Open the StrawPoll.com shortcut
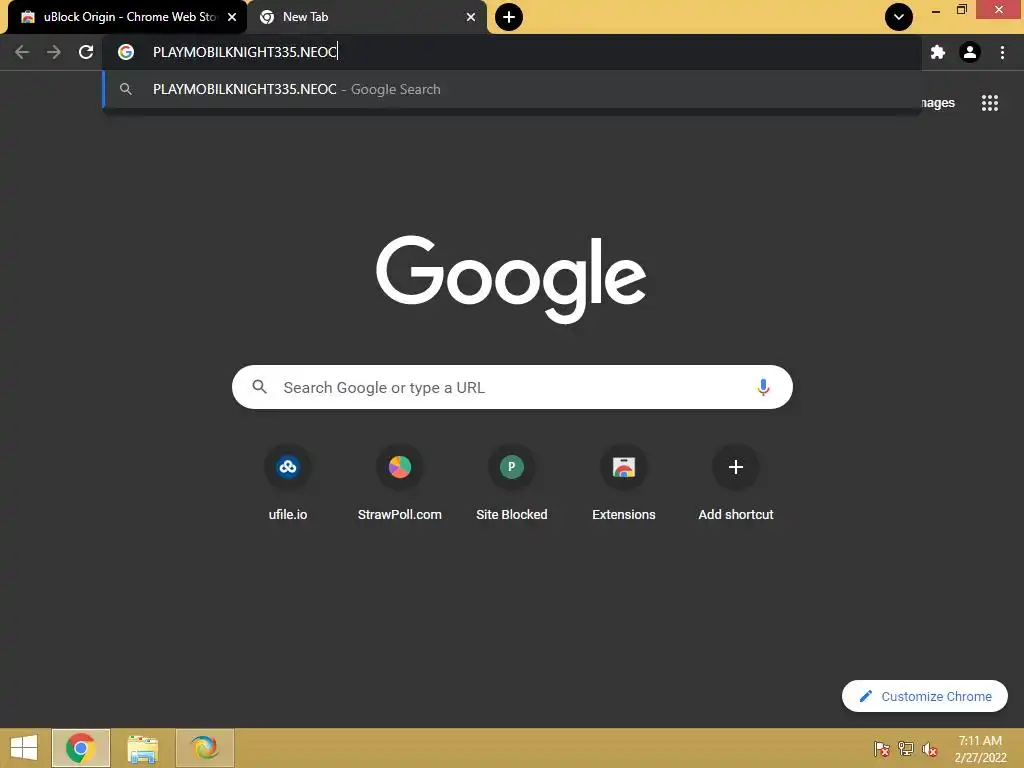Image resolution: width=1024 pixels, height=768 pixels. pos(400,483)
